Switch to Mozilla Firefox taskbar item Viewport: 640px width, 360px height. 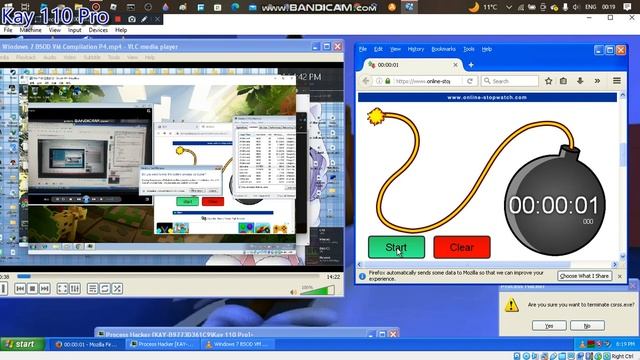[86, 344]
